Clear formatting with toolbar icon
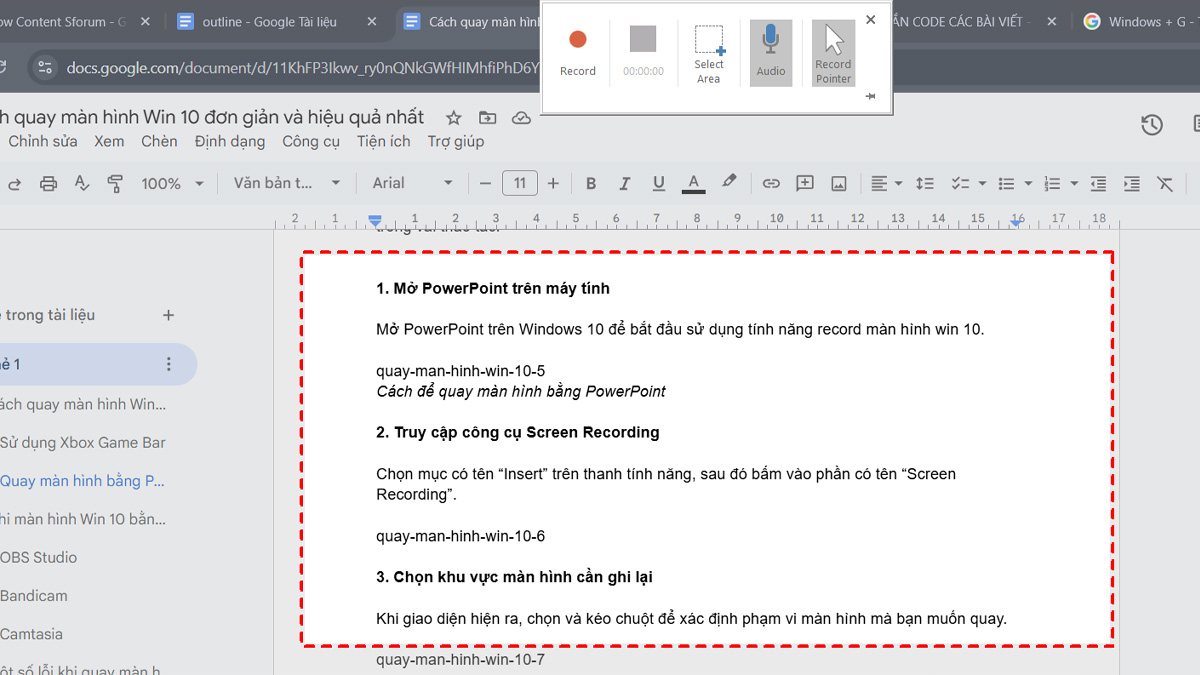Viewport: 1200px width, 675px height. (1165, 183)
